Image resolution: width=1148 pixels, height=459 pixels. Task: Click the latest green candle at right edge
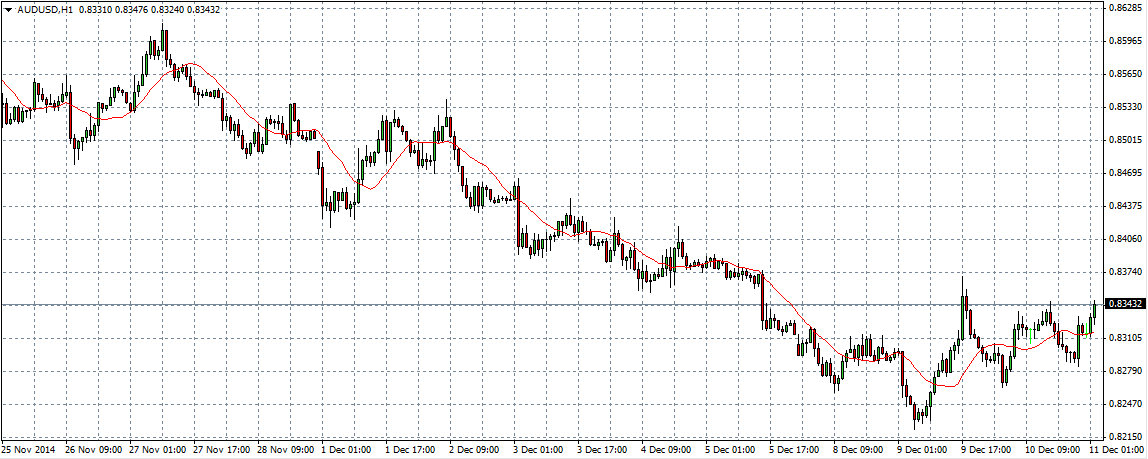(1095, 309)
